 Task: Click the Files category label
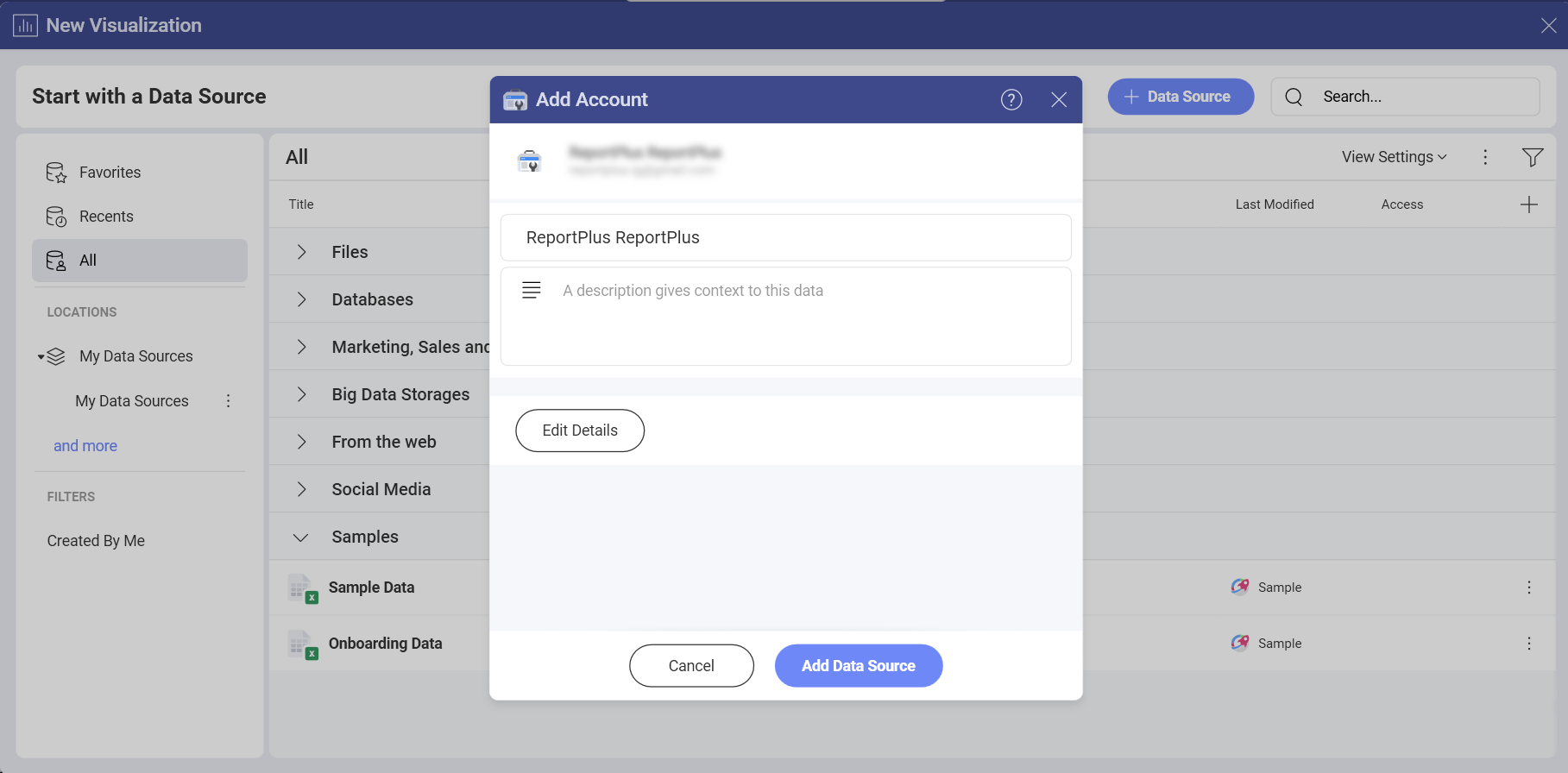(x=350, y=252)
